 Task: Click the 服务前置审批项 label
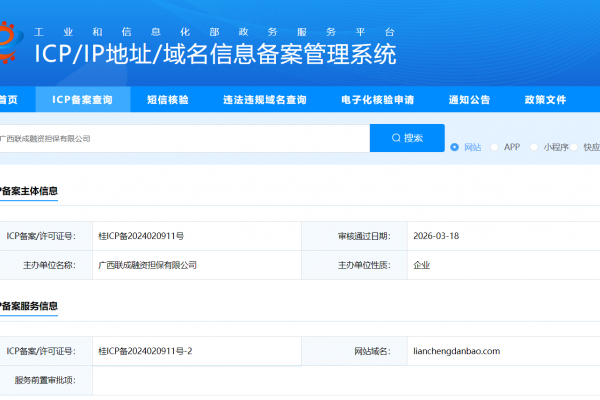pyautogui.click(x=45, y=380)
